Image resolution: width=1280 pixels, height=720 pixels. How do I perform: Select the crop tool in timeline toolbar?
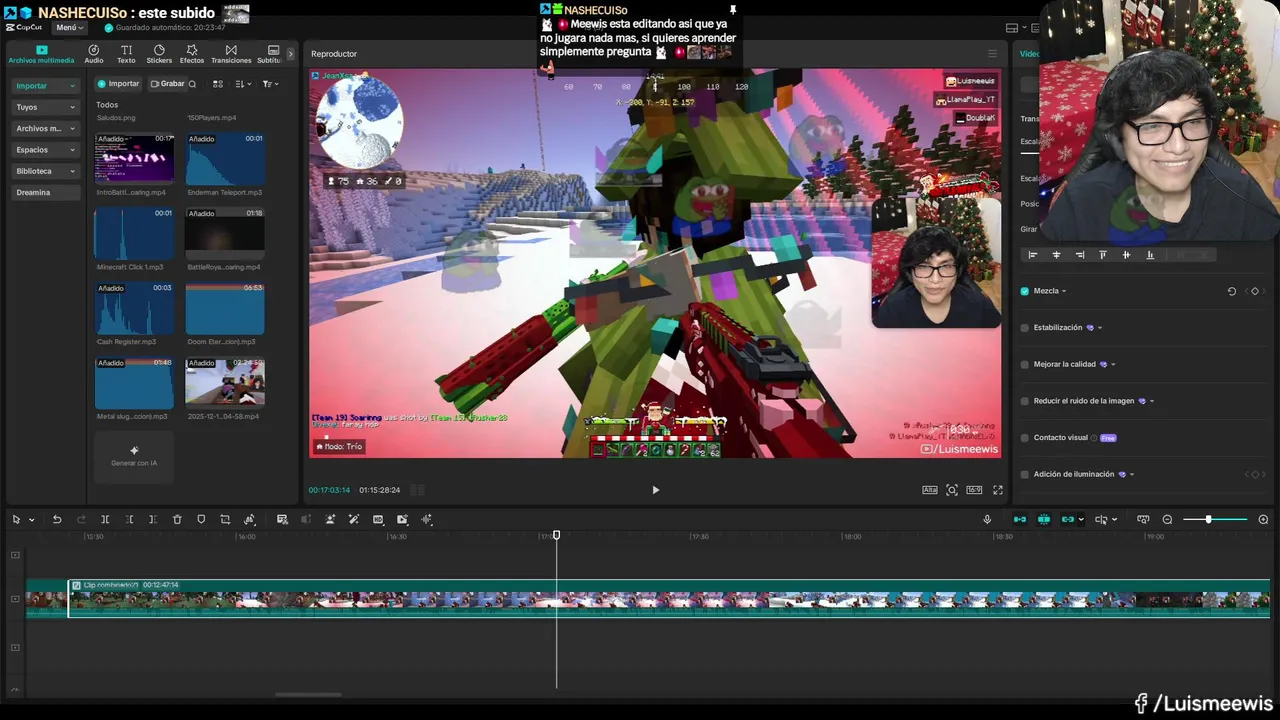pyautogui.click(x=225, y=519)
